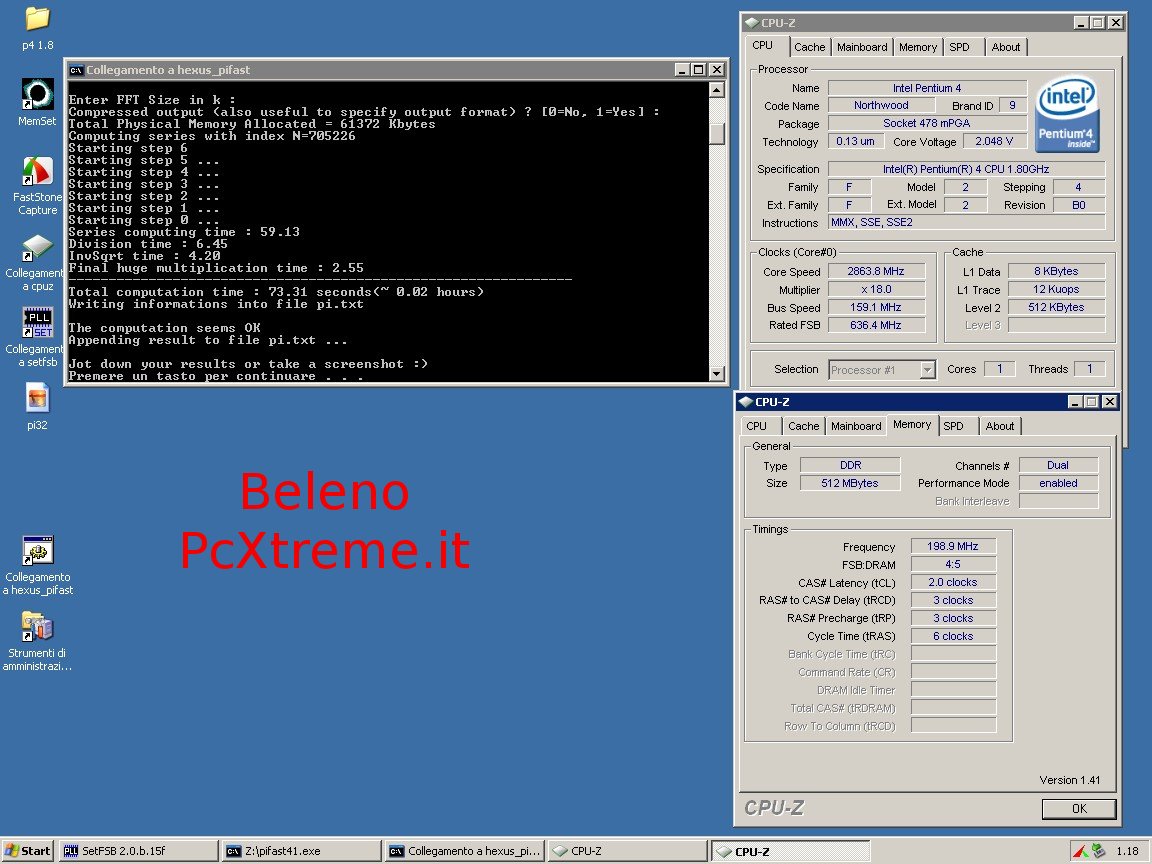Screen dimensions: 1152x864
Task: Open Processor #1 selection dropdown
Action: pos(928,370)
